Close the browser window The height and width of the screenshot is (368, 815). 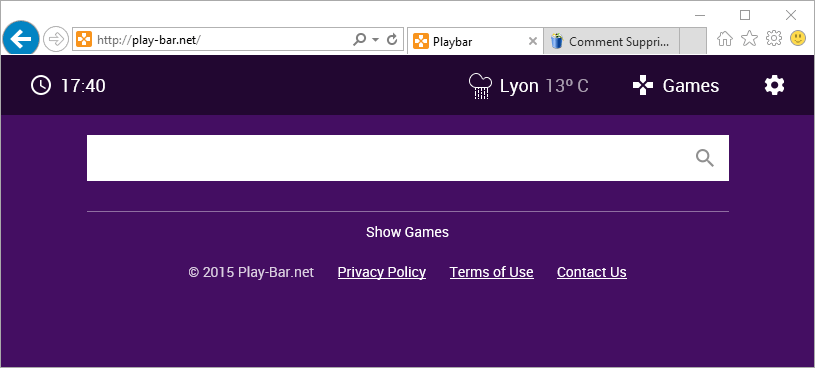pos(791,15)
